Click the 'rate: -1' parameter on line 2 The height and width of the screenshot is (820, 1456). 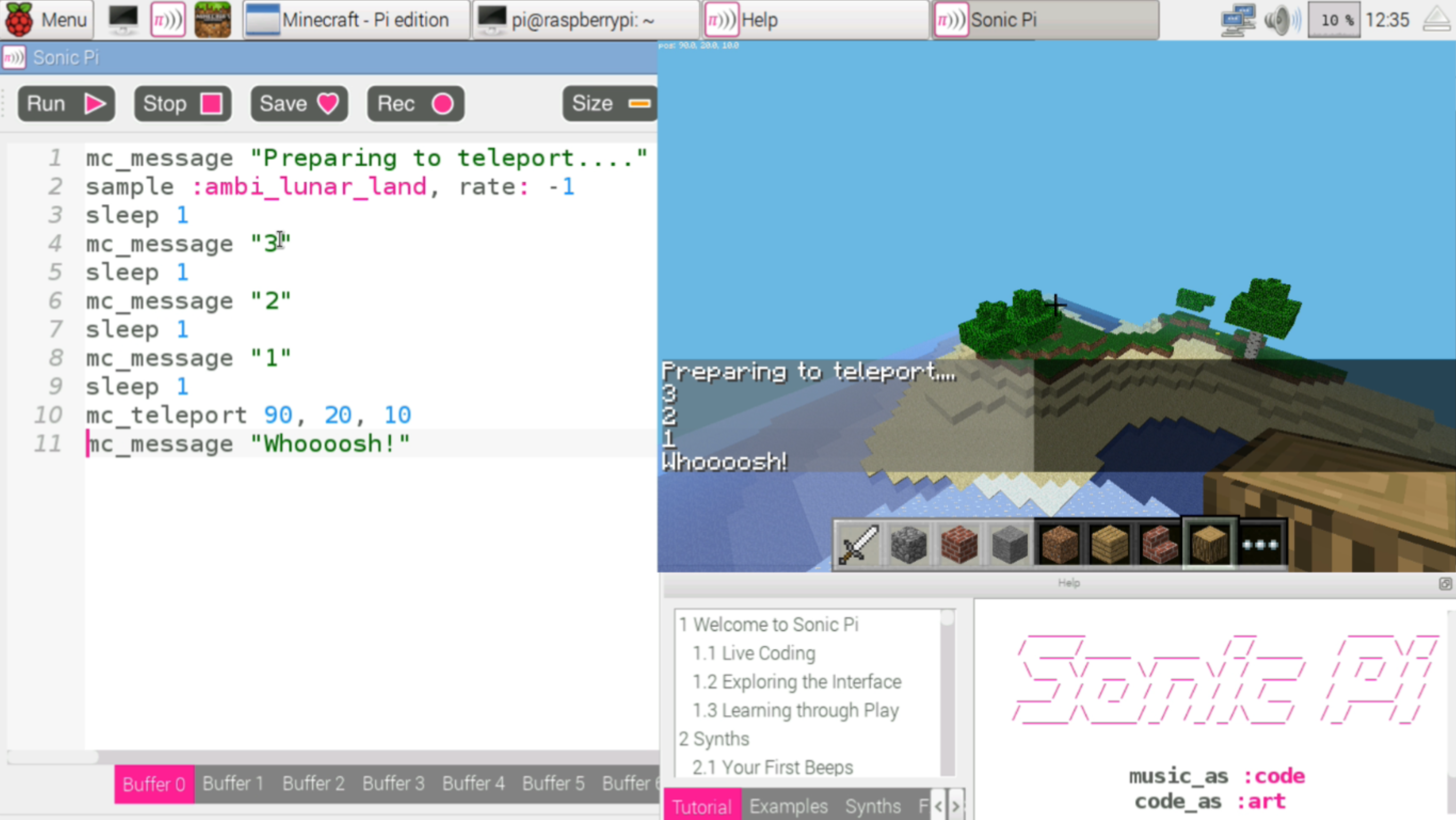517,187
